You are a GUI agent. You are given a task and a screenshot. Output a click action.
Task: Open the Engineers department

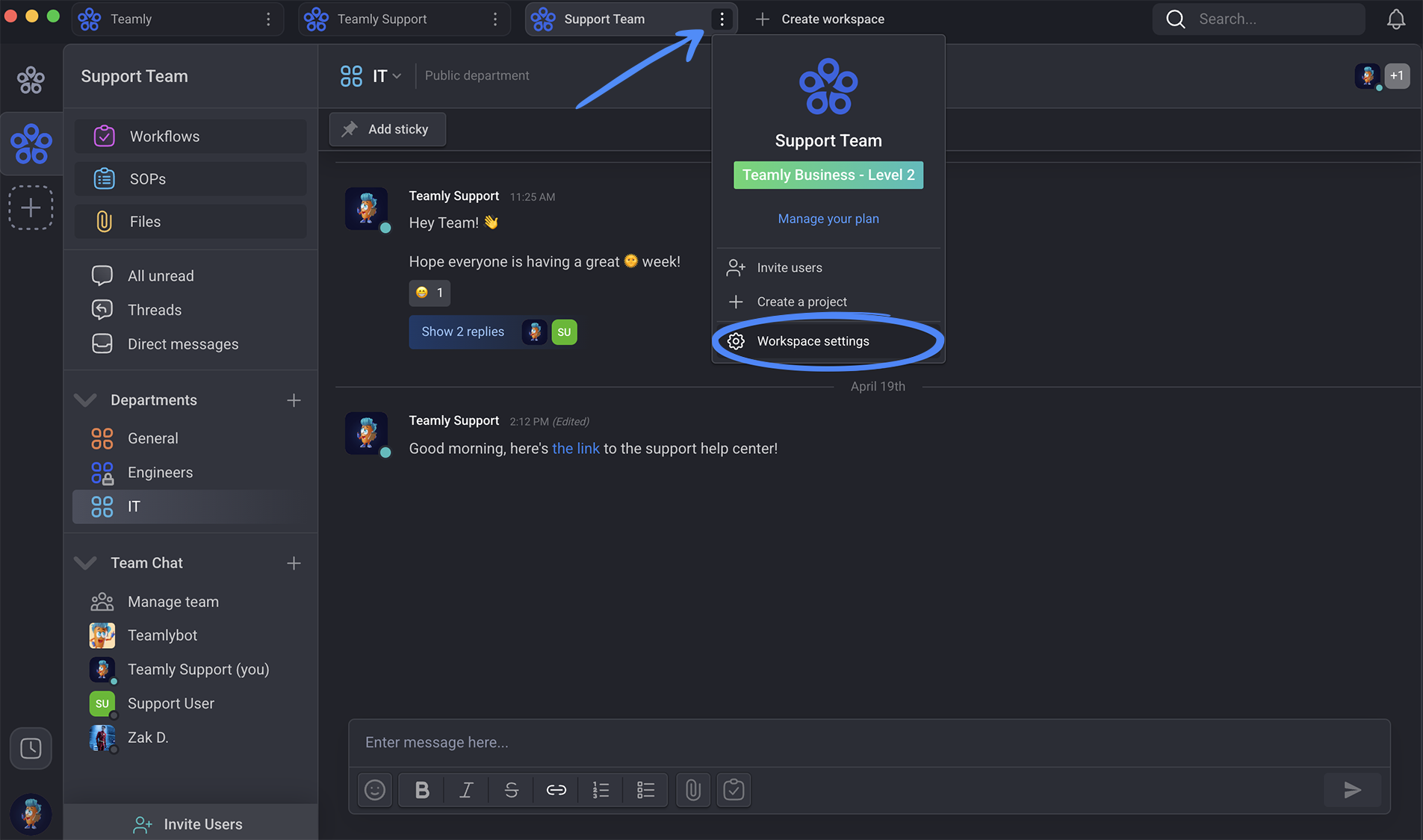click(190, 473)
